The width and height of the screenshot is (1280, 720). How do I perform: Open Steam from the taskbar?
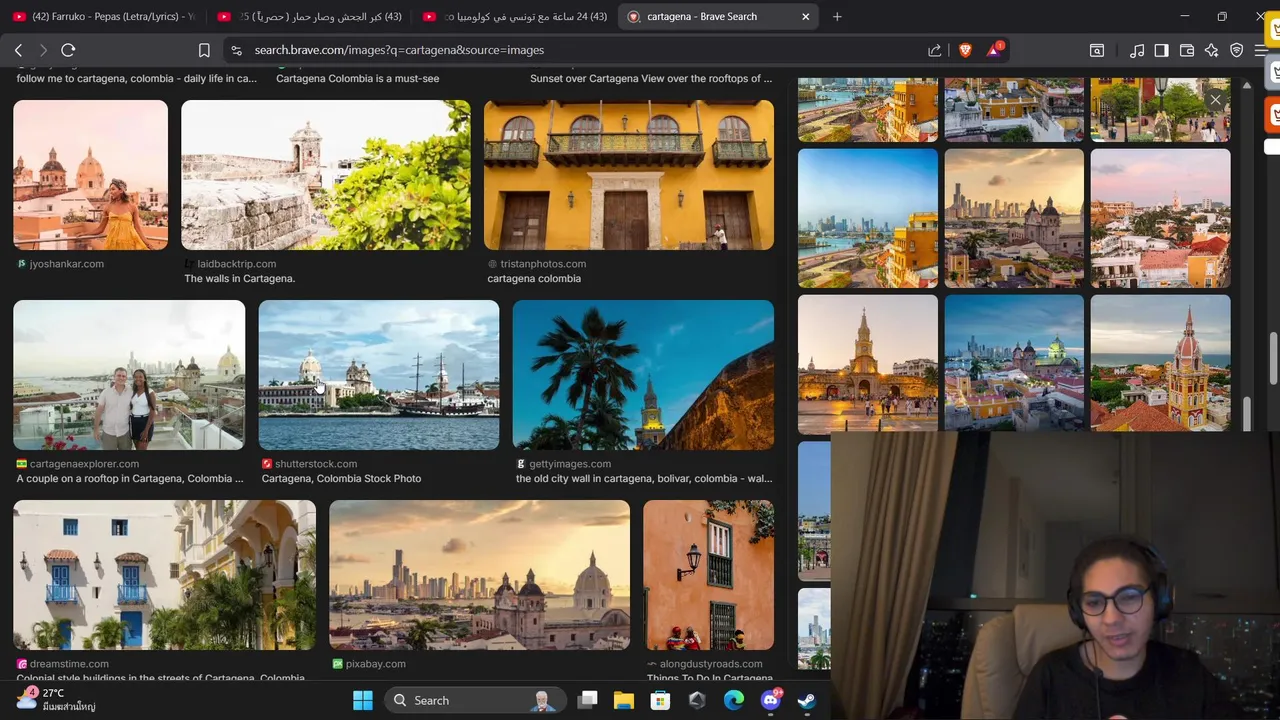806,700
